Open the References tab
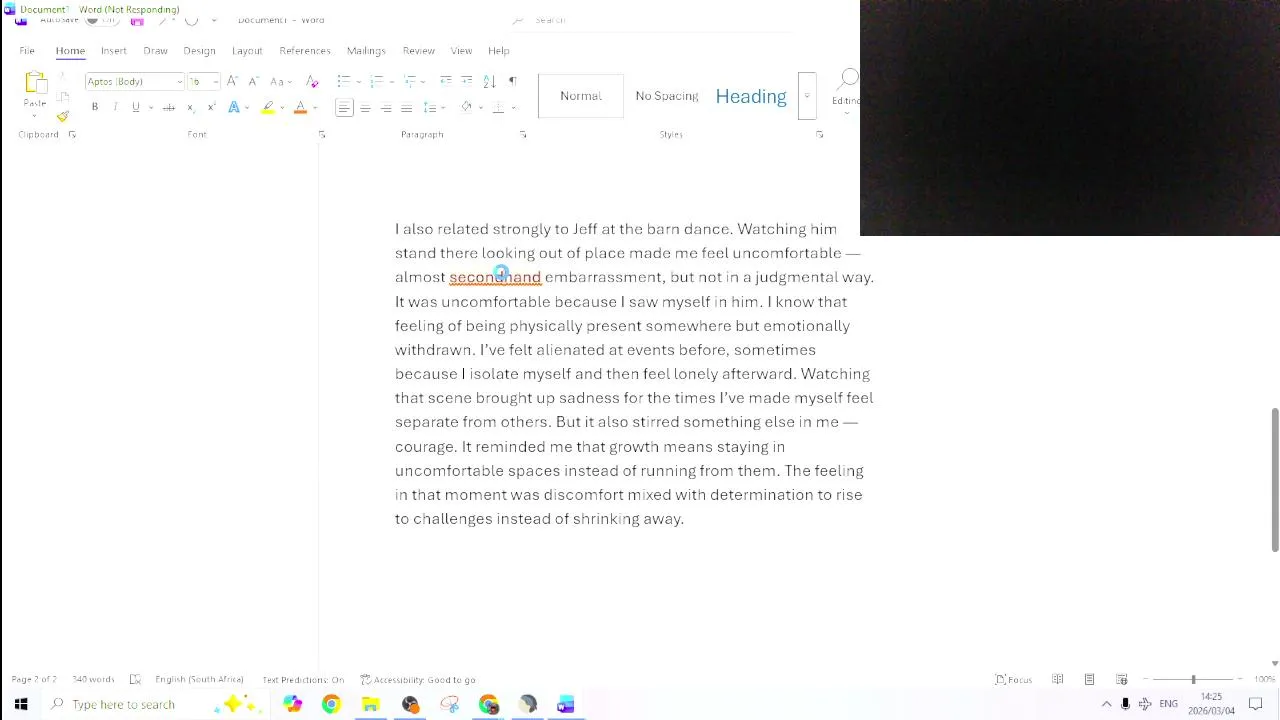Screen dimensions: 1280x720 305,50
